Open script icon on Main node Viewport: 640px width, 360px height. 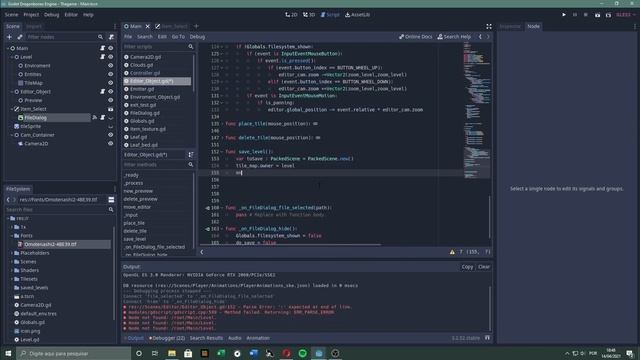(x=102, y=48)
